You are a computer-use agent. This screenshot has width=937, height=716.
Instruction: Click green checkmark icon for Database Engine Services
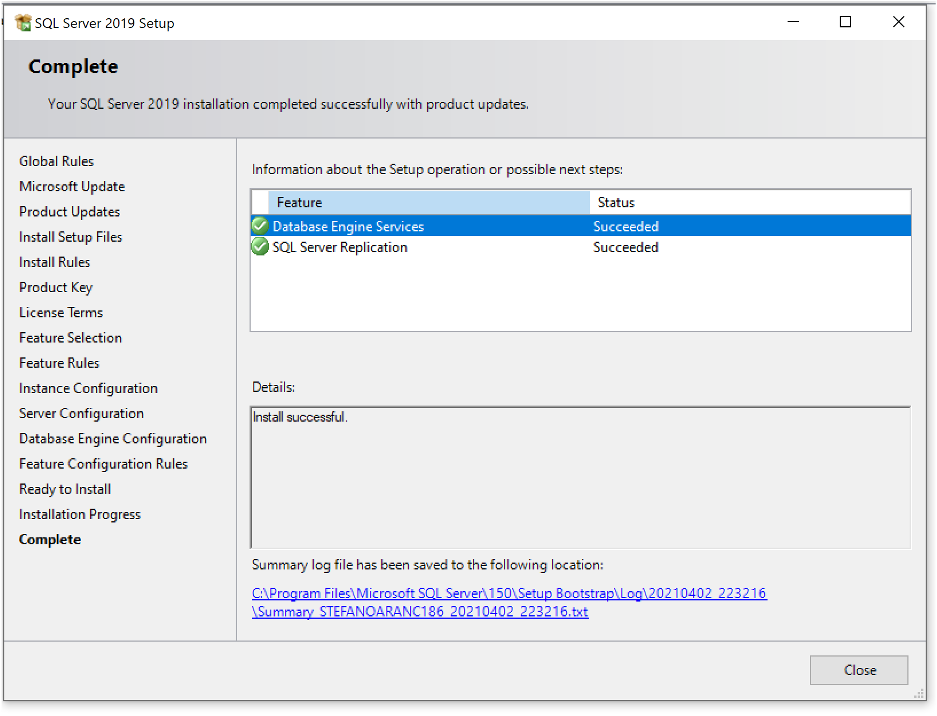260,226
